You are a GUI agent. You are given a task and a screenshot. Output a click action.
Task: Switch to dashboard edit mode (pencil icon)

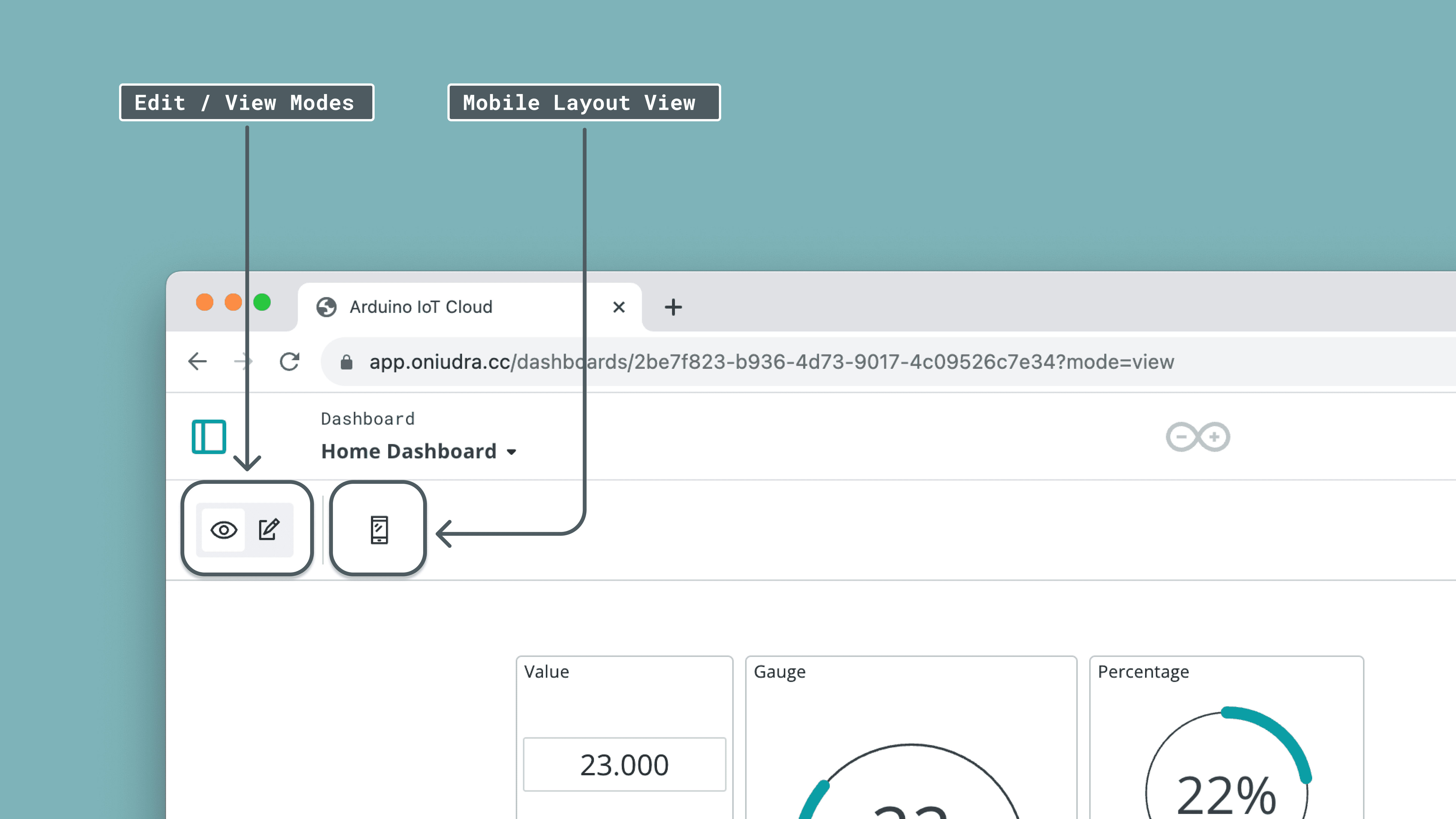(269, 530)
